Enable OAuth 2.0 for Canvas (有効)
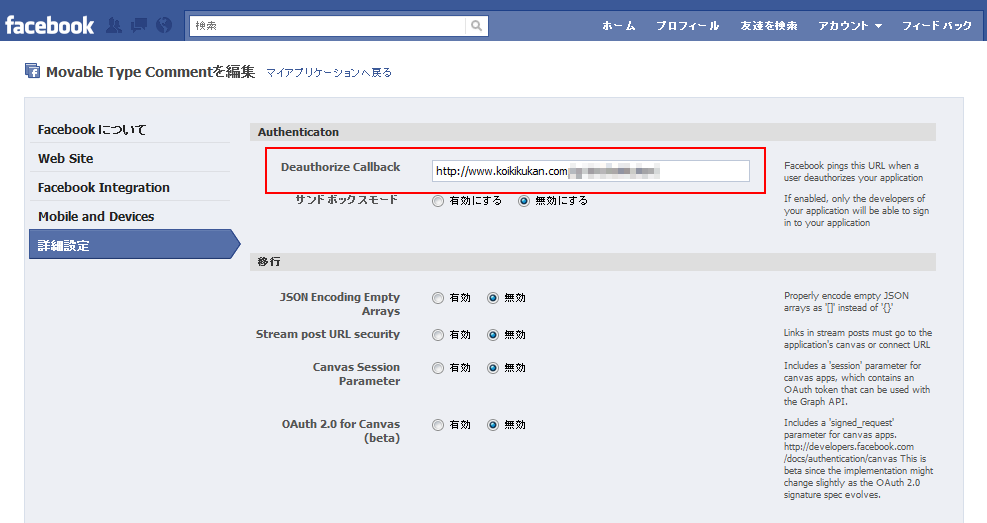The image size is (987, 523). click(438, 425)
